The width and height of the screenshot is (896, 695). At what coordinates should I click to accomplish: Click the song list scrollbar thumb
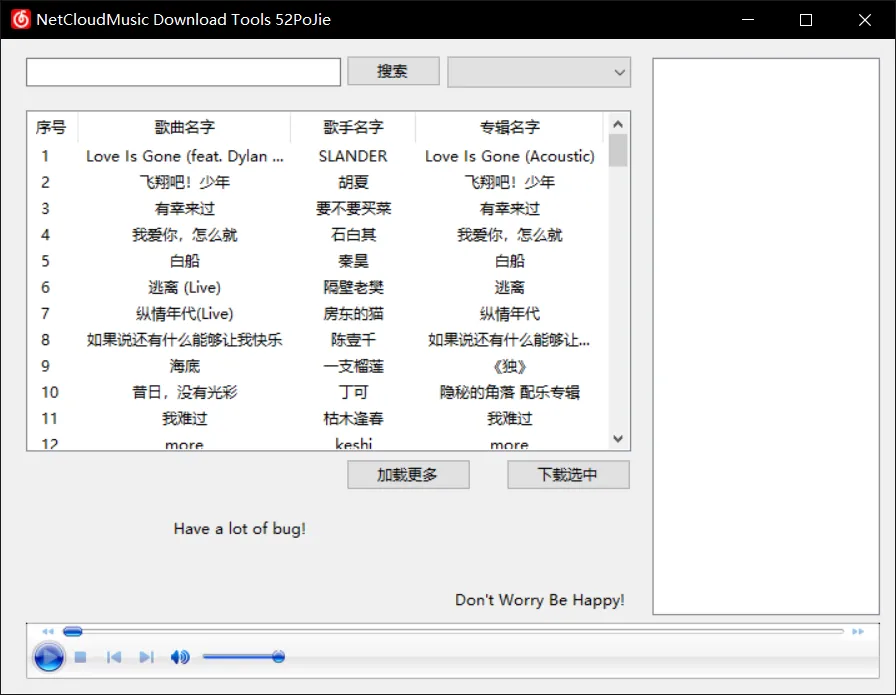click(x=618, y=150)
